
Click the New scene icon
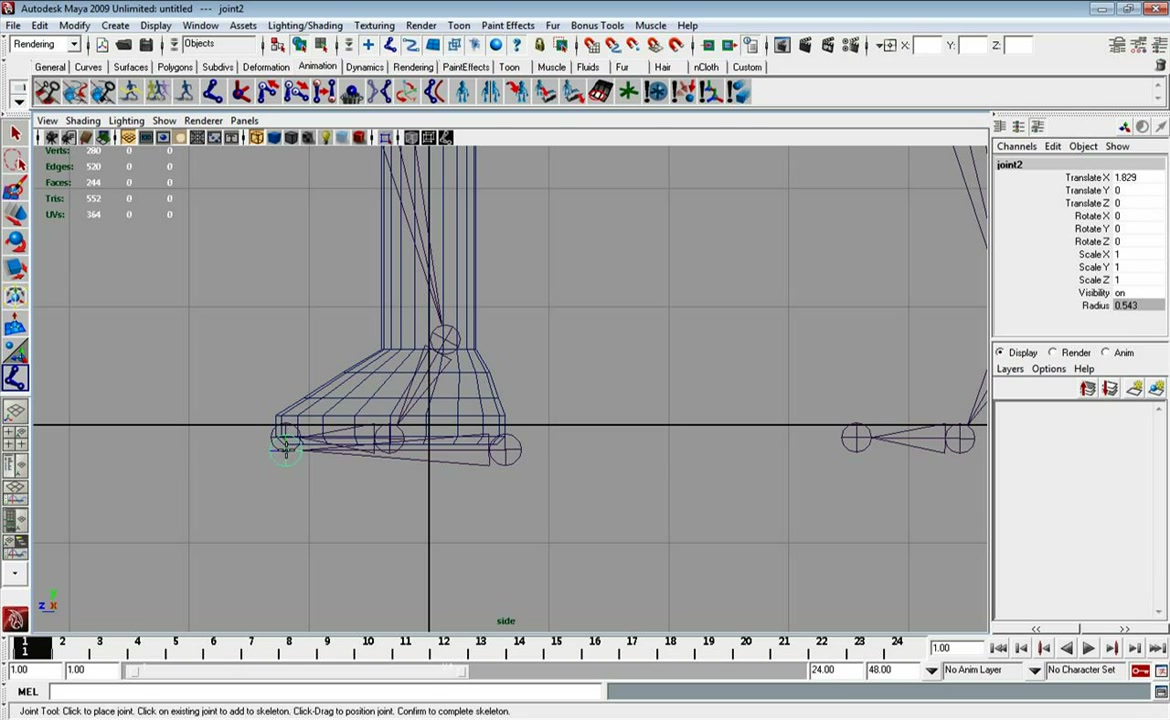(102, 46)
